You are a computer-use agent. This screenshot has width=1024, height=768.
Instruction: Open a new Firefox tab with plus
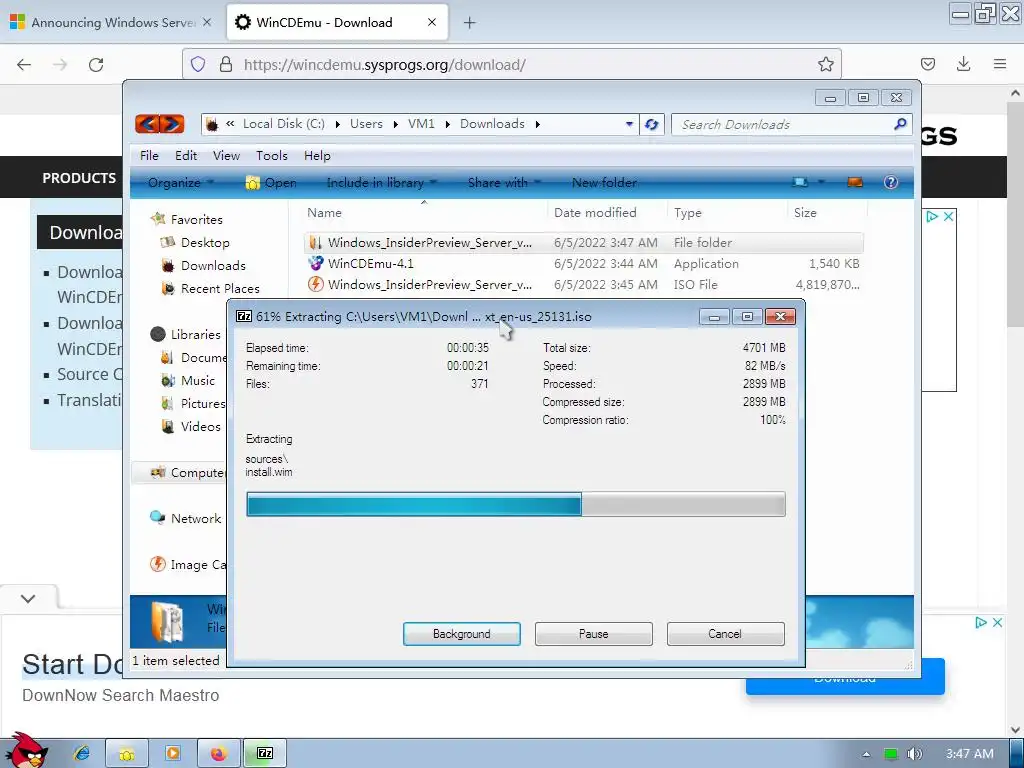tap(469, 22)
